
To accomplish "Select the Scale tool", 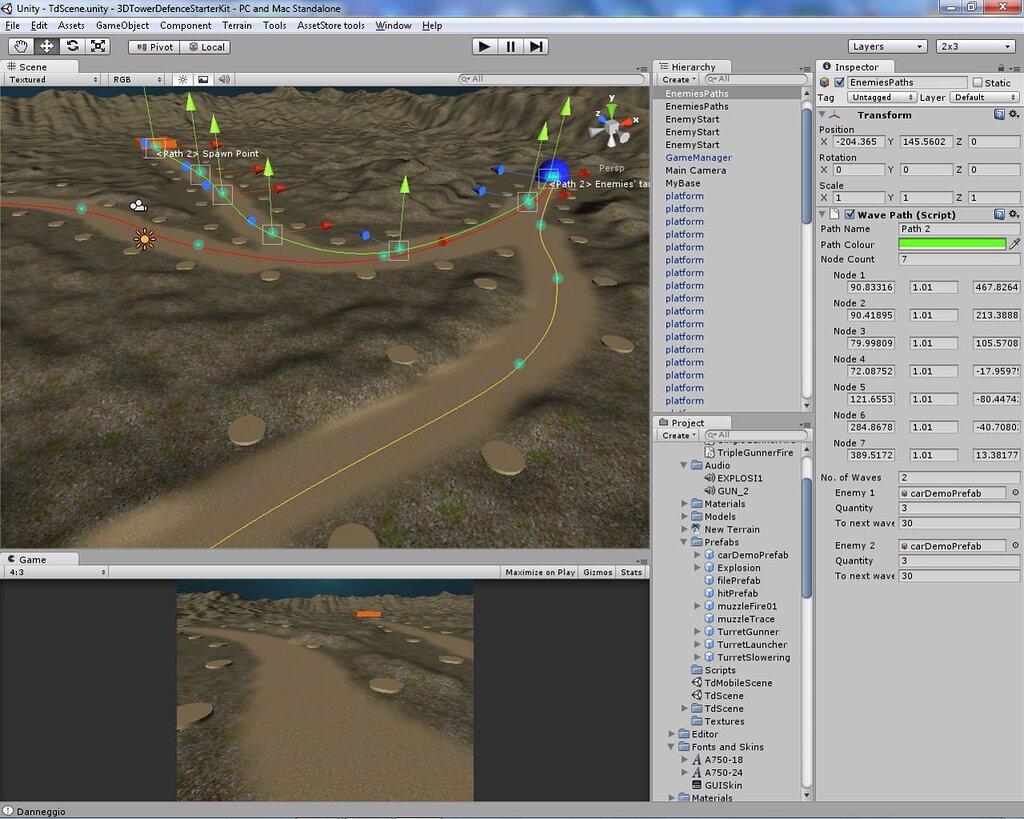I will pyautogui.click(x=98, y=46).
